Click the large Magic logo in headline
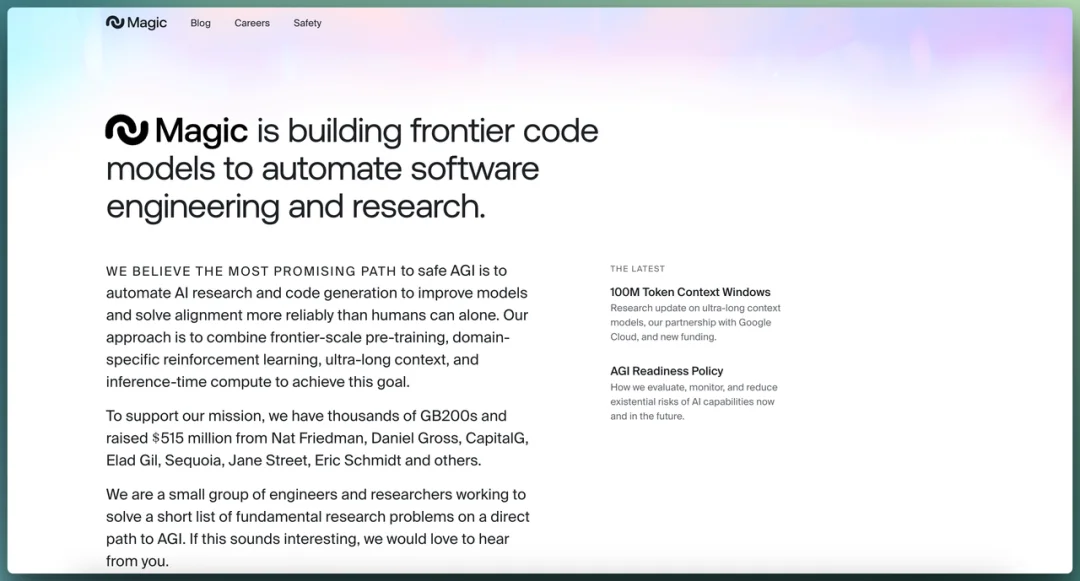Viewport: 1080px width, 581px height. (x=127, y=130)
